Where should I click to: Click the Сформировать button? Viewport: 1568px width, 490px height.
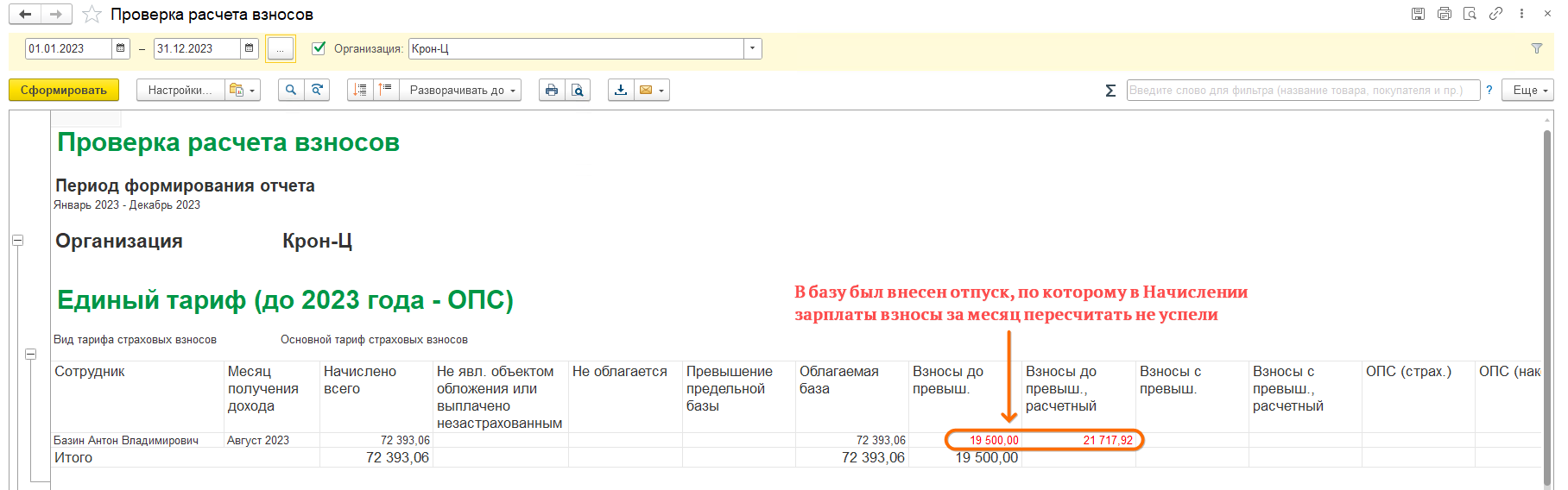64,91
